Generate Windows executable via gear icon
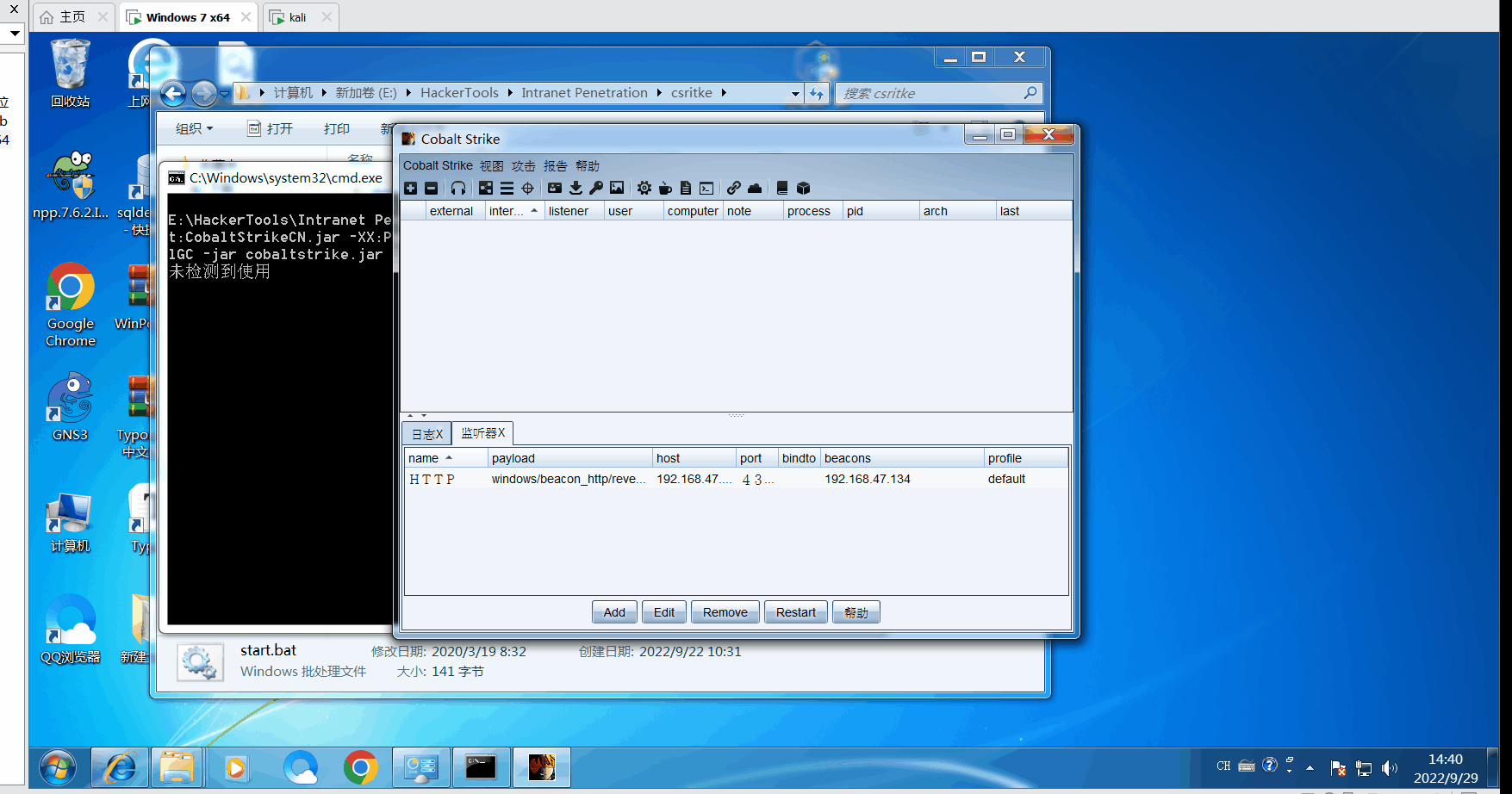Image resolution: width=1512 pixels, height=794 pixels. click(x=644, y=188)
